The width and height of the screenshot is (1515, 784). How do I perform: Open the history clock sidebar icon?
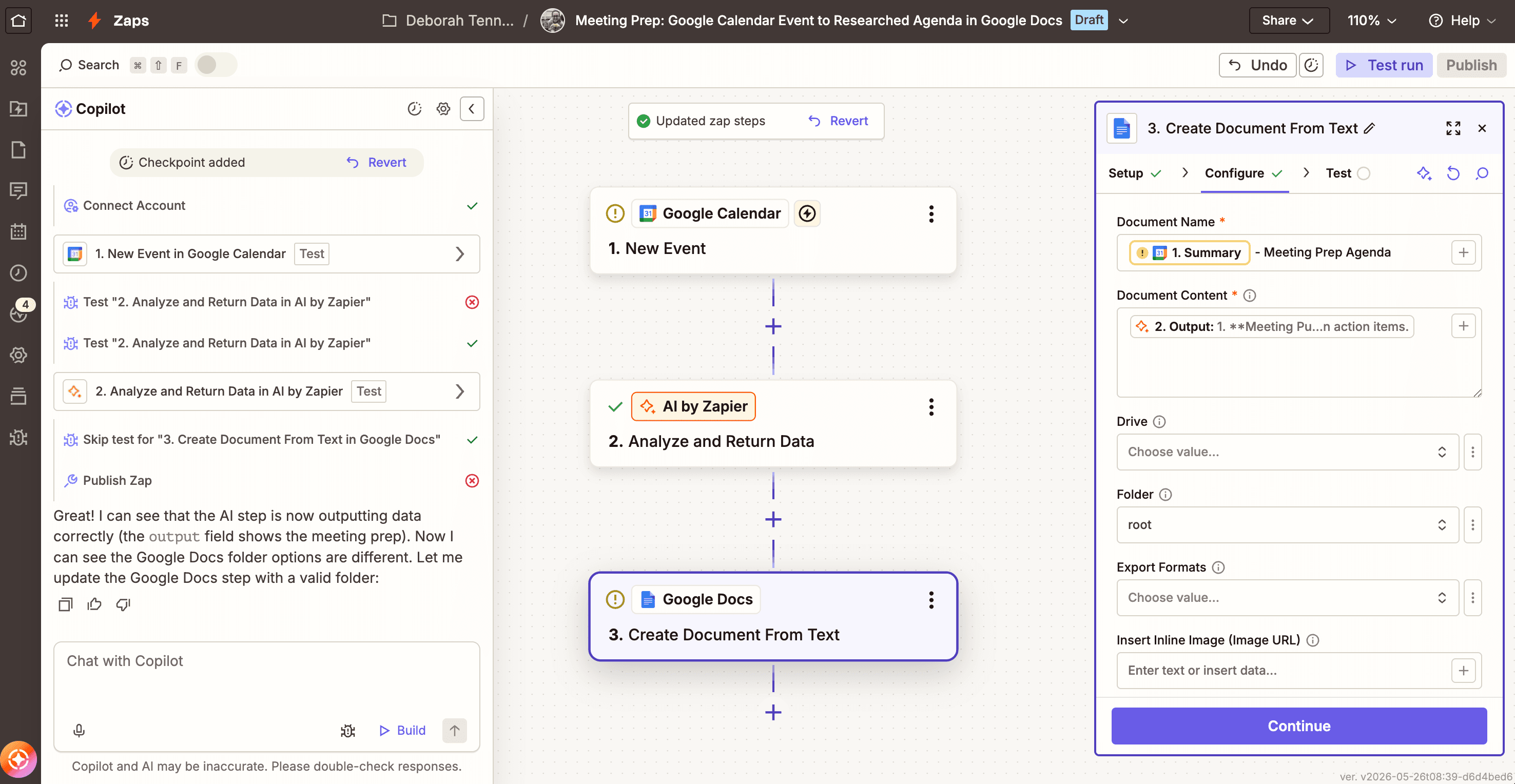click(x=18, y=272)
